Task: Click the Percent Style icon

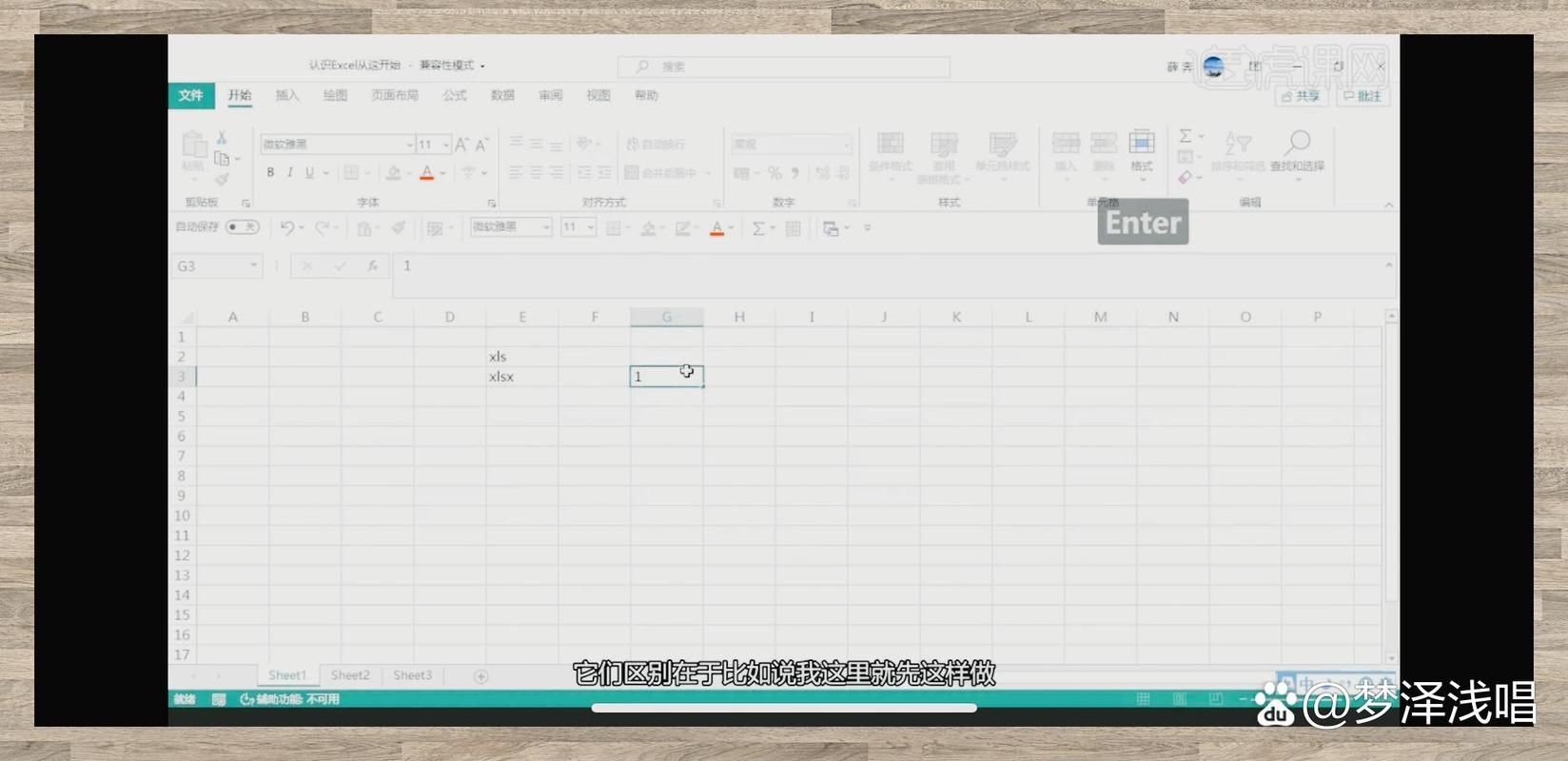Action: coord(774,173)
